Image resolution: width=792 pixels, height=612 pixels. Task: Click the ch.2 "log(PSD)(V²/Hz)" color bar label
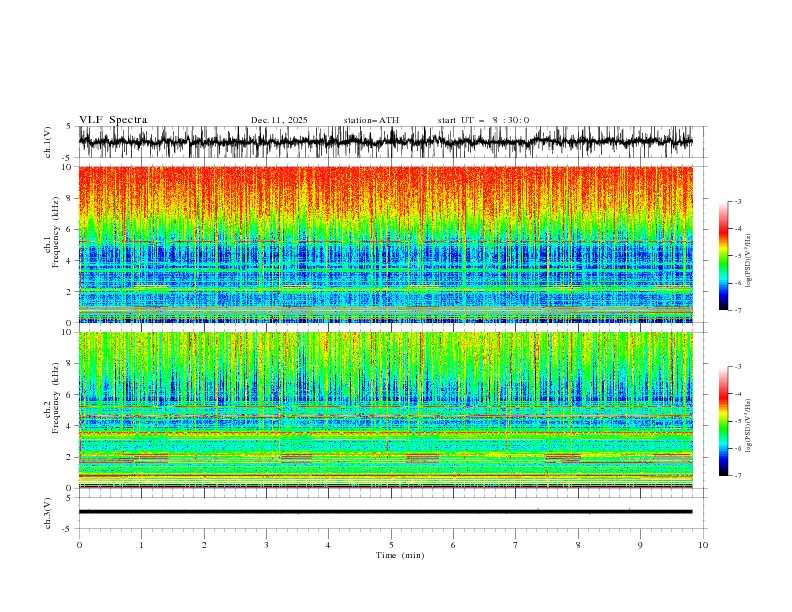[x=748, y=426]
